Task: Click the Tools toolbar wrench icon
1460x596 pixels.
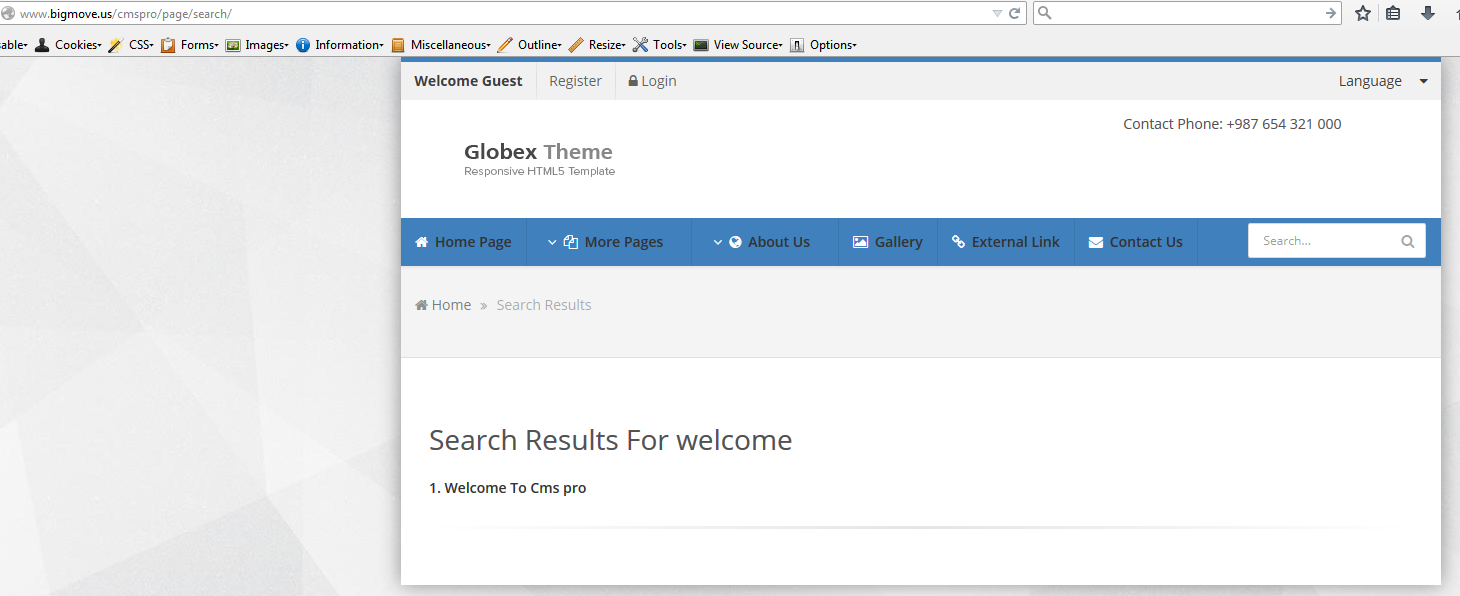Action: point(640,45)
